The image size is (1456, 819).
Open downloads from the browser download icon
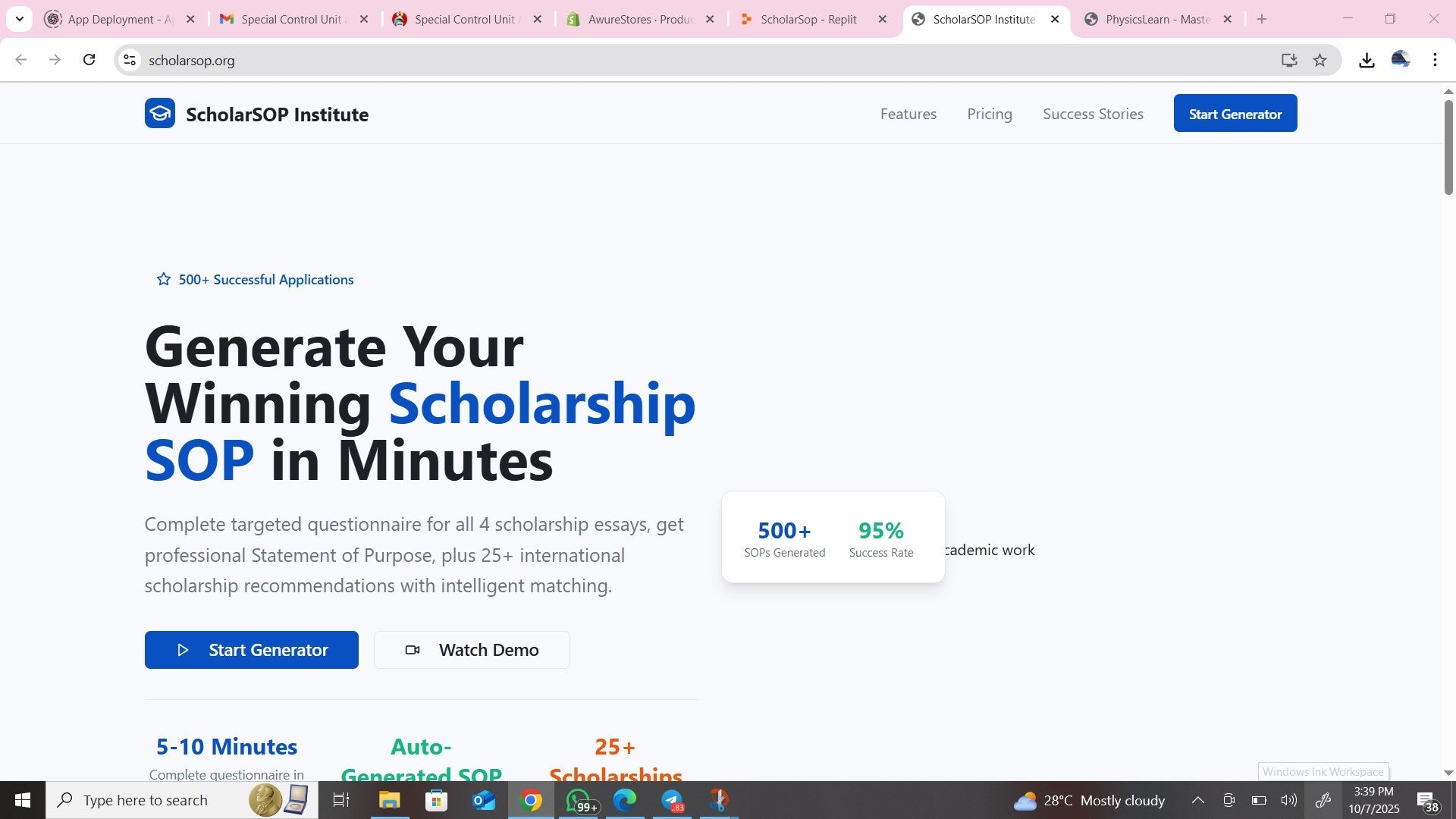point(1367,60)
